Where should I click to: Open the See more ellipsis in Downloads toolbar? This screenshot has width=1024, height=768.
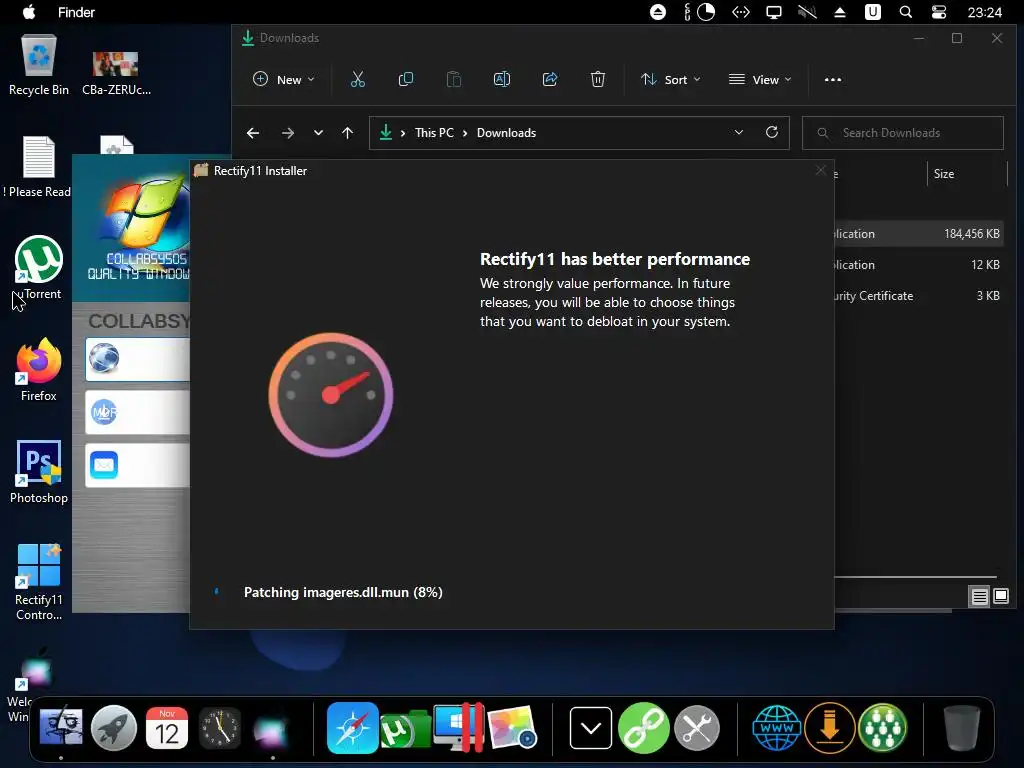833,80
